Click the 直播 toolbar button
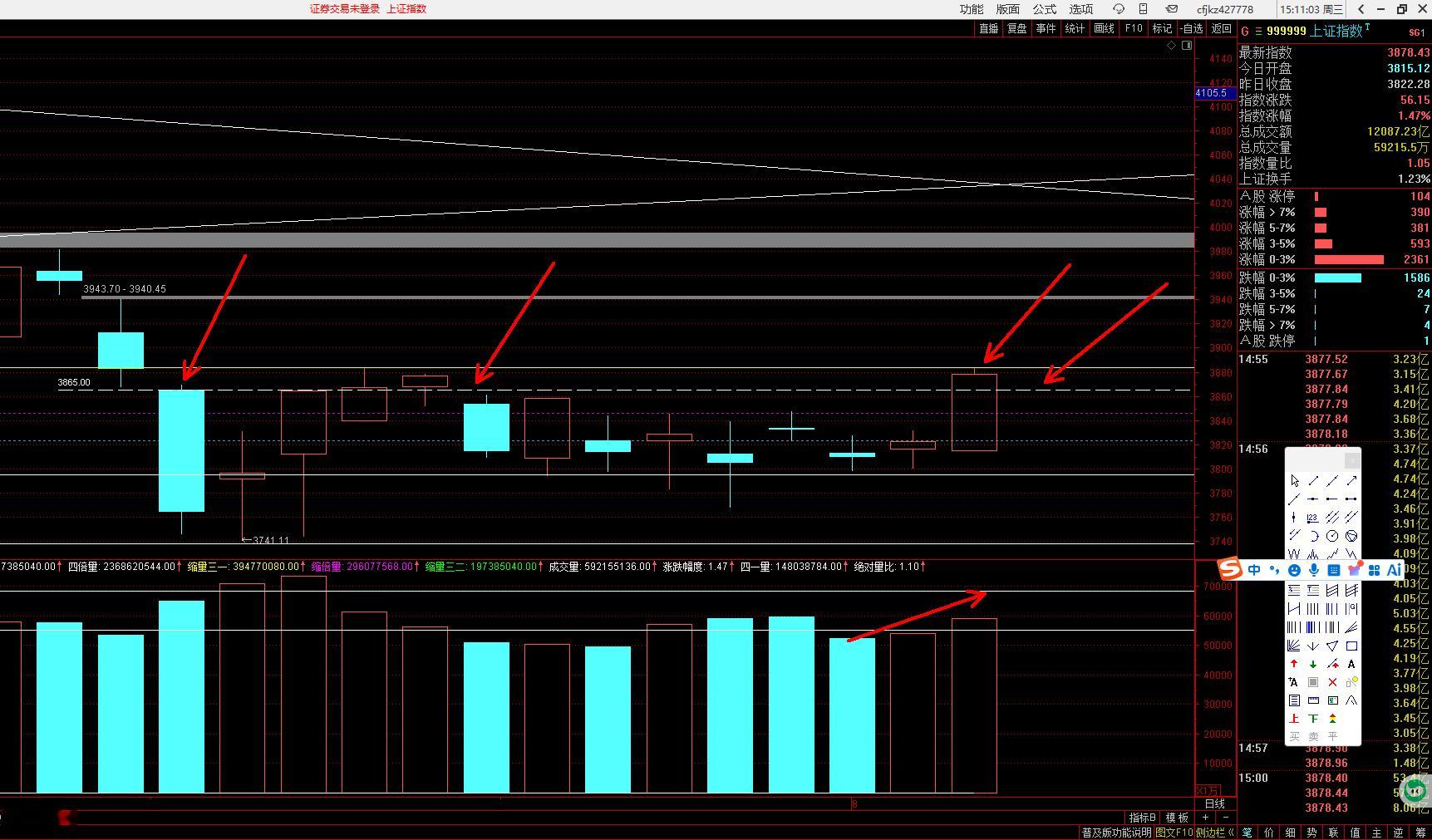The height and width of the screenshot is (840, 1432). (x=988, y=28)
